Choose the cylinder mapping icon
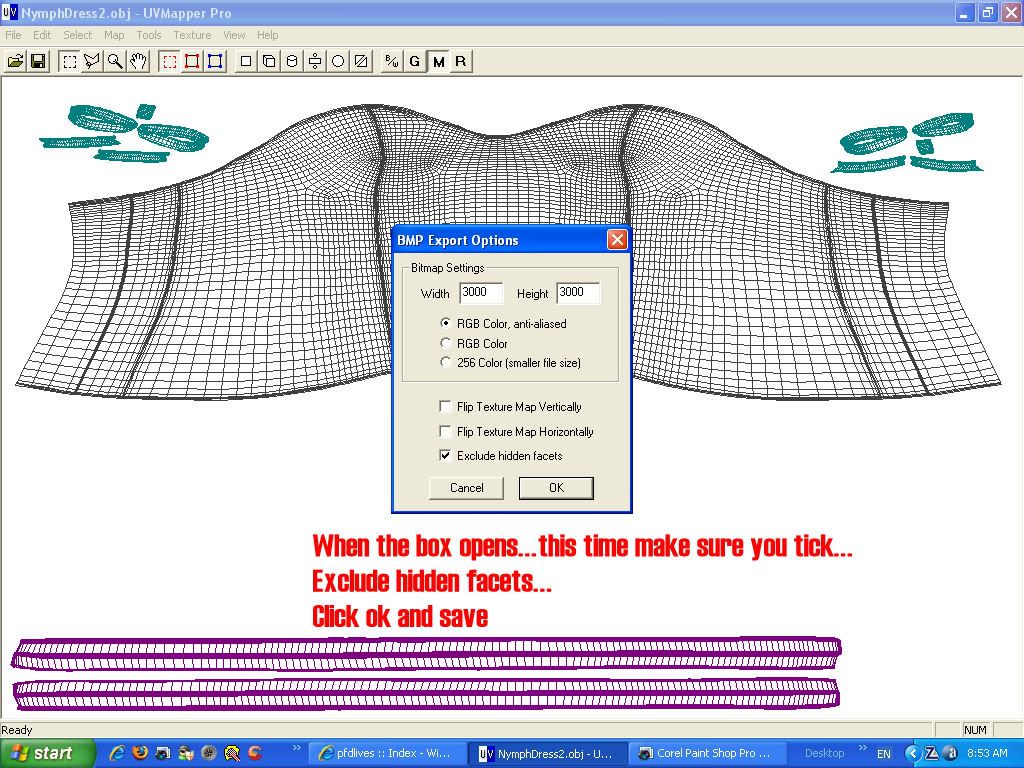The height and width of the screenshot is (768, 1024). [292, 61]
